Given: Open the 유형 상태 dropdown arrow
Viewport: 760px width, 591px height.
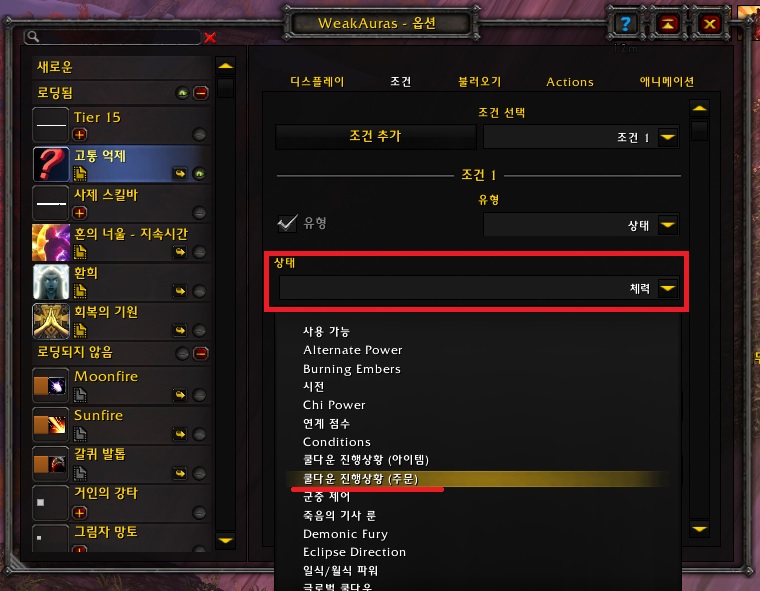Looking at the screenshot, I should [x=668, y=225].
